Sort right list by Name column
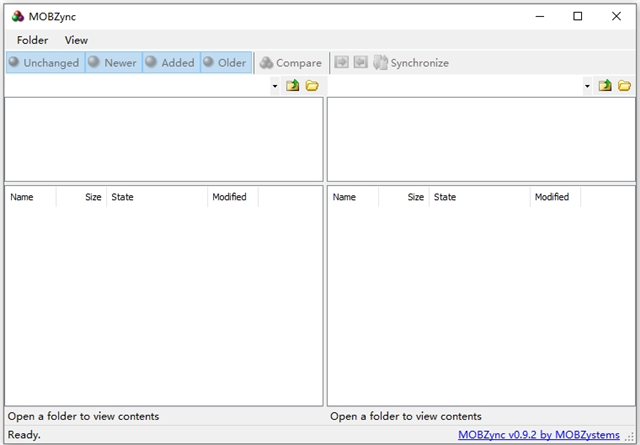This screenshot has width=640, height=445. (353, 197)
